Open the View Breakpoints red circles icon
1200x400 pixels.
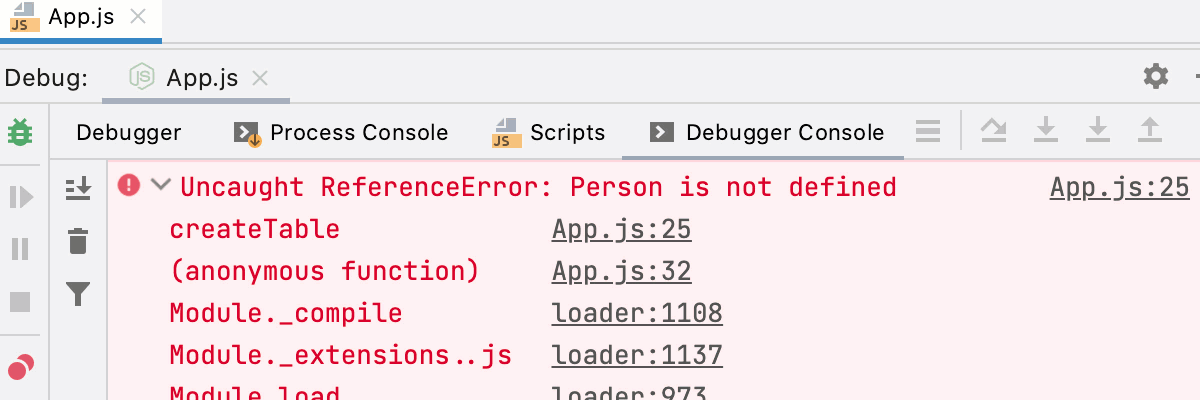point(21,368)
